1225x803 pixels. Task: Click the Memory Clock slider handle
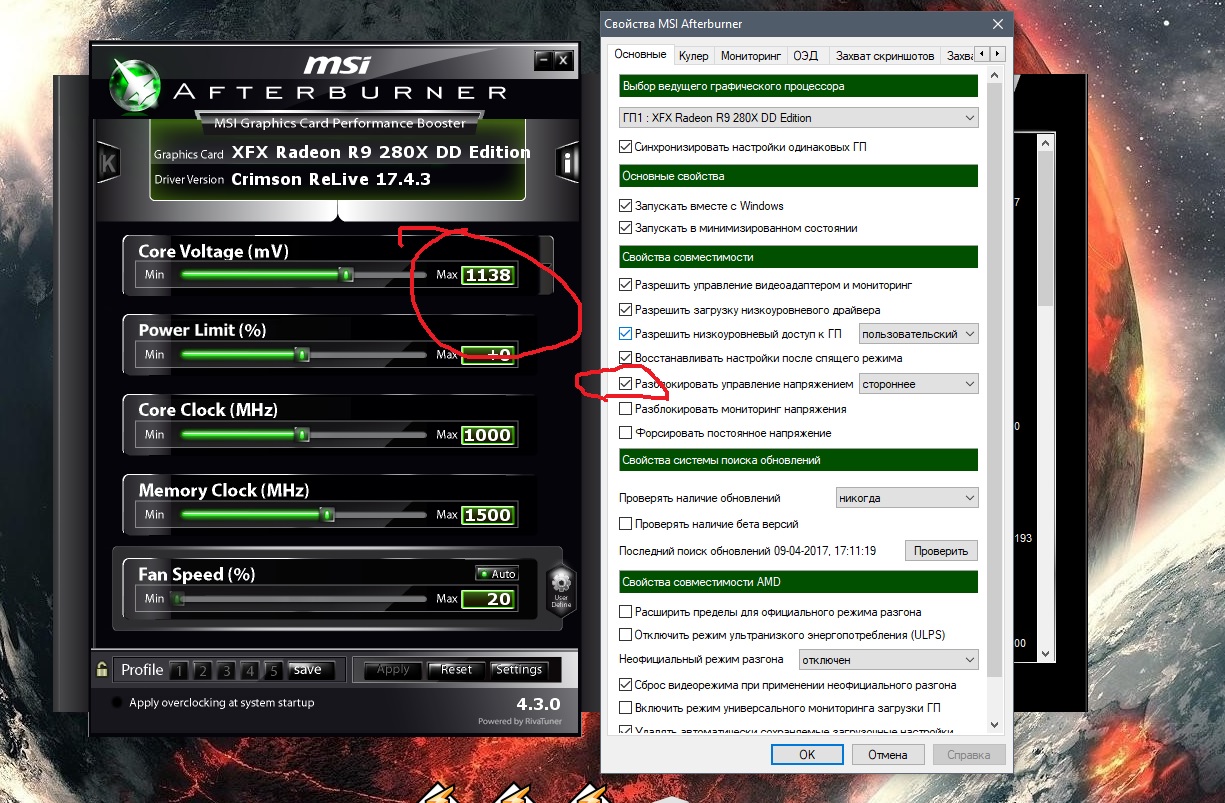[327, 515]
